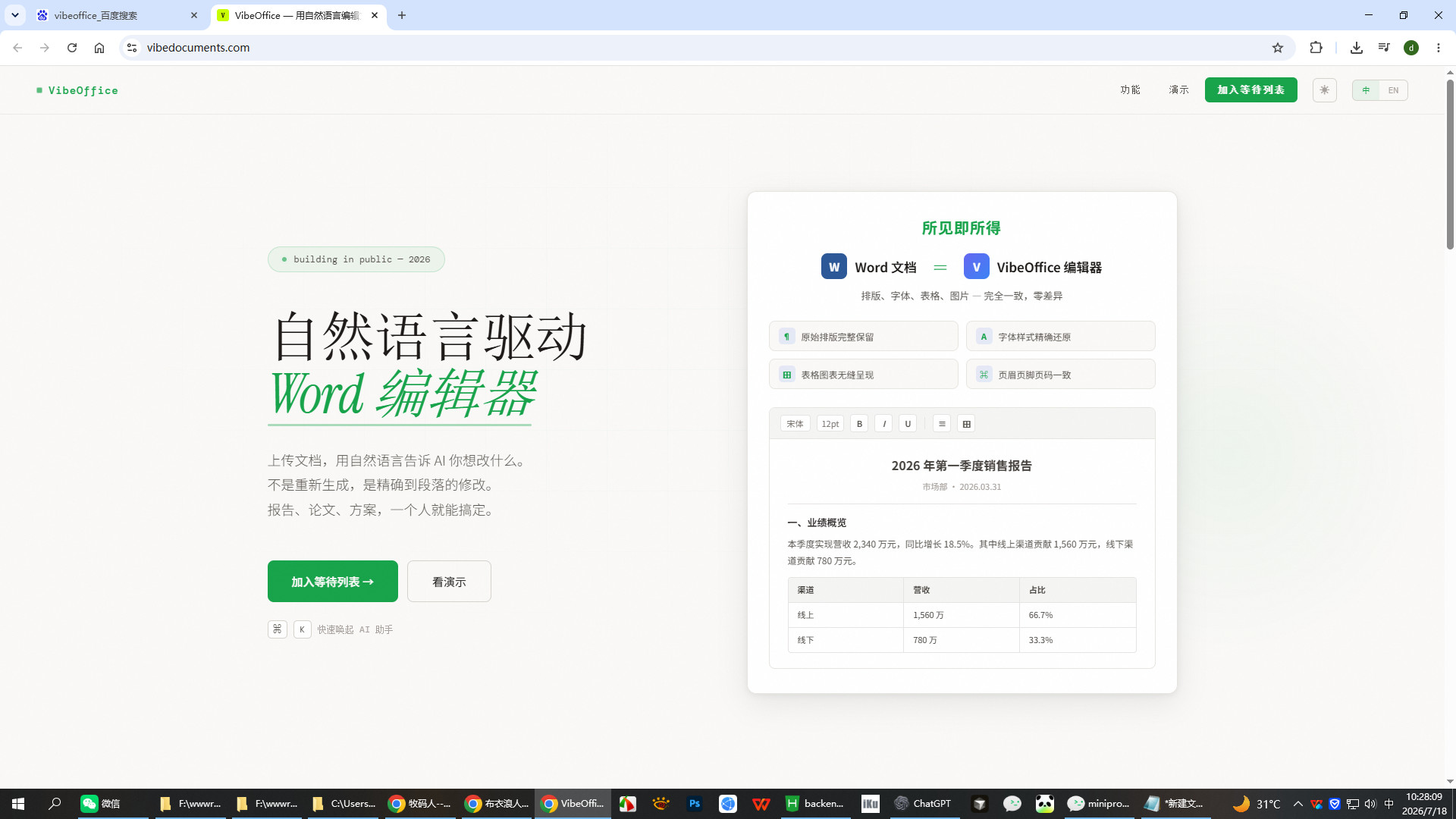
Task: Open the minipro... taskbar item
Action: (1099, 804)
